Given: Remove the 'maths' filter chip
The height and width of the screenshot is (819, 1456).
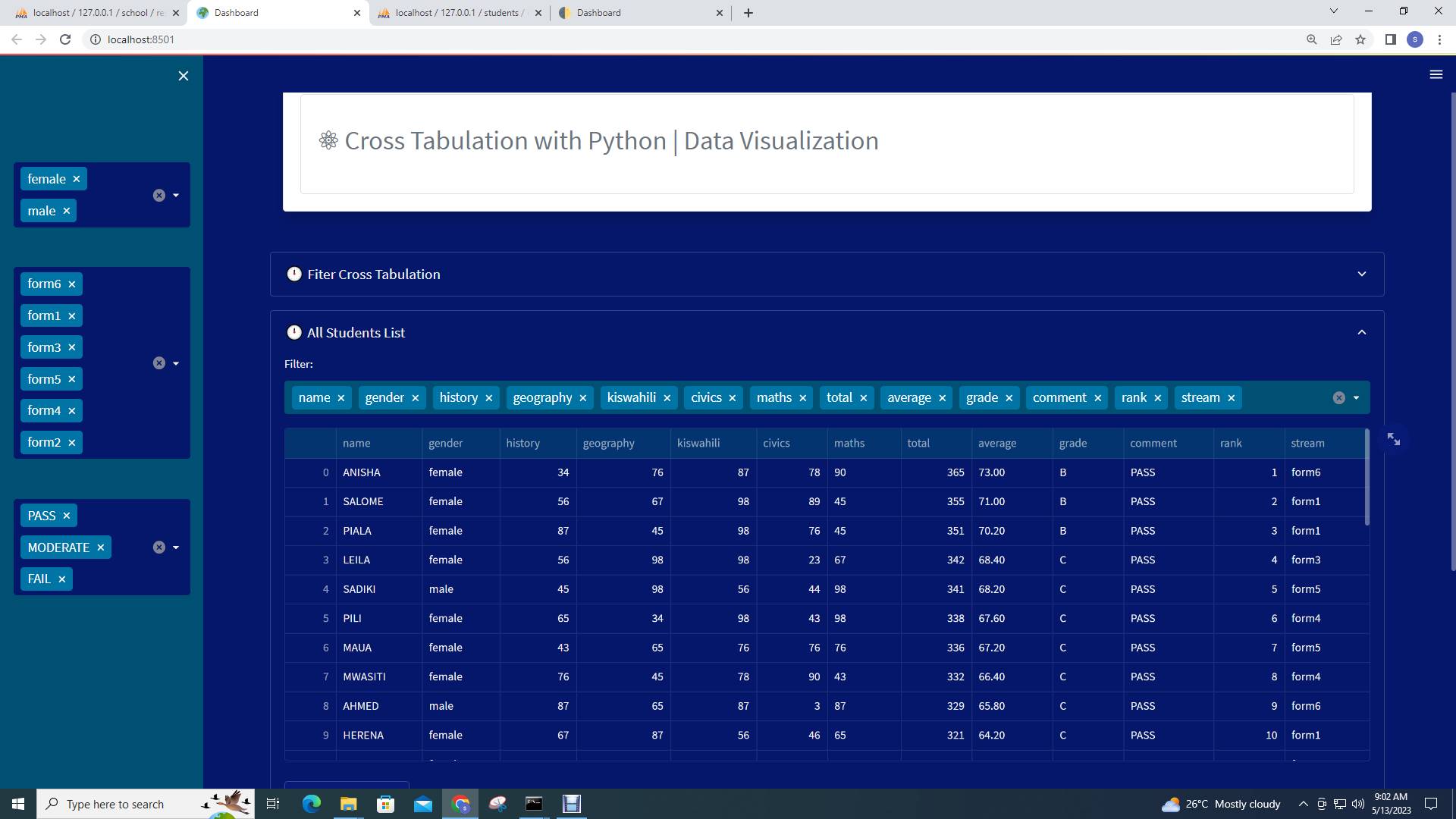Looking at the screenshot, I should (803, 397).
